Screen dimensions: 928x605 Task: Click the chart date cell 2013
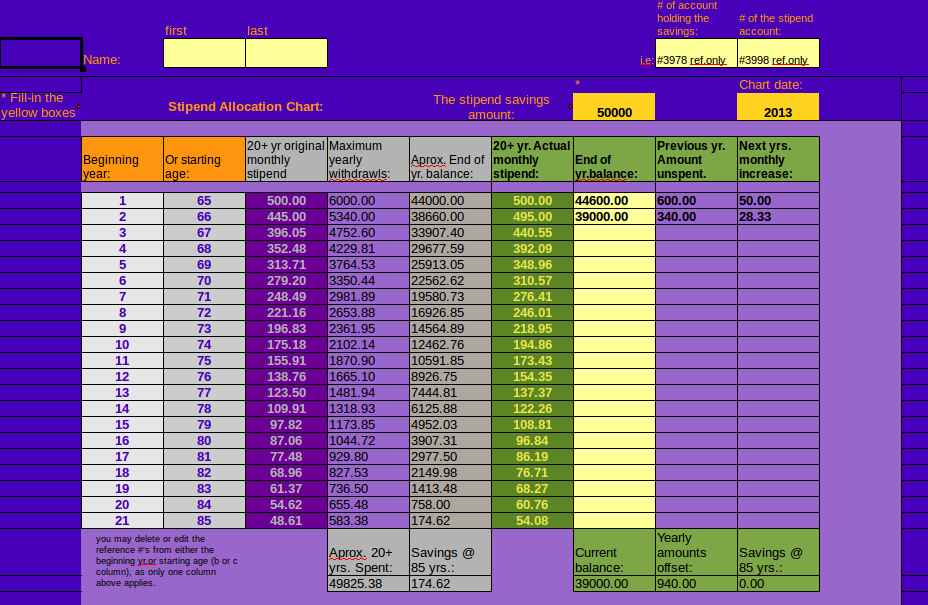pyautogui.click(x=778, y=107)
